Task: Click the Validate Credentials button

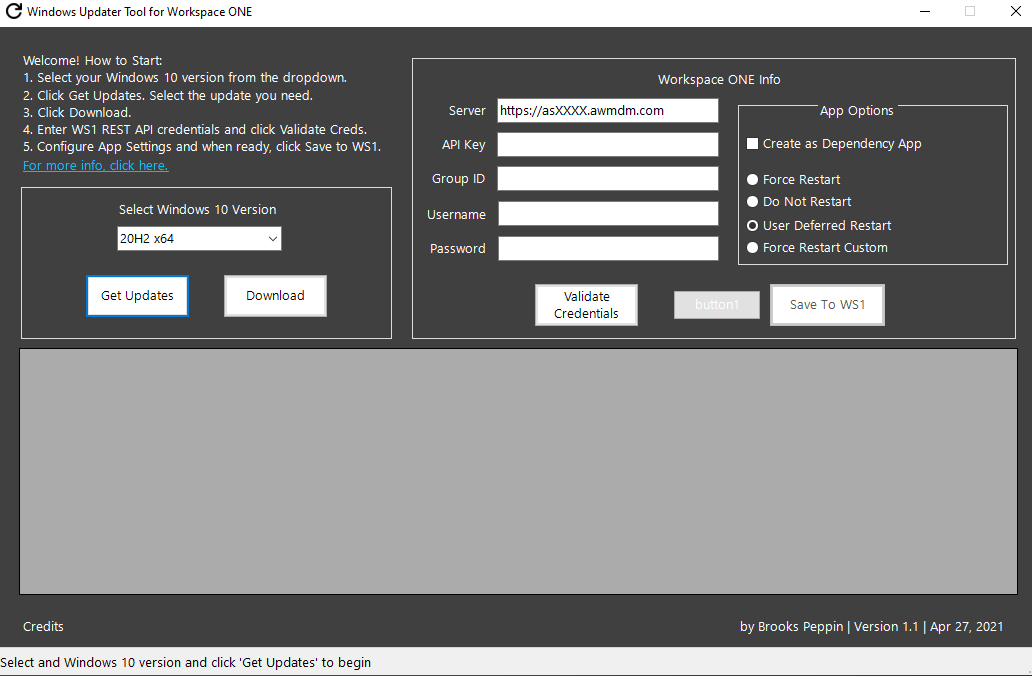Action: (586, 305)
